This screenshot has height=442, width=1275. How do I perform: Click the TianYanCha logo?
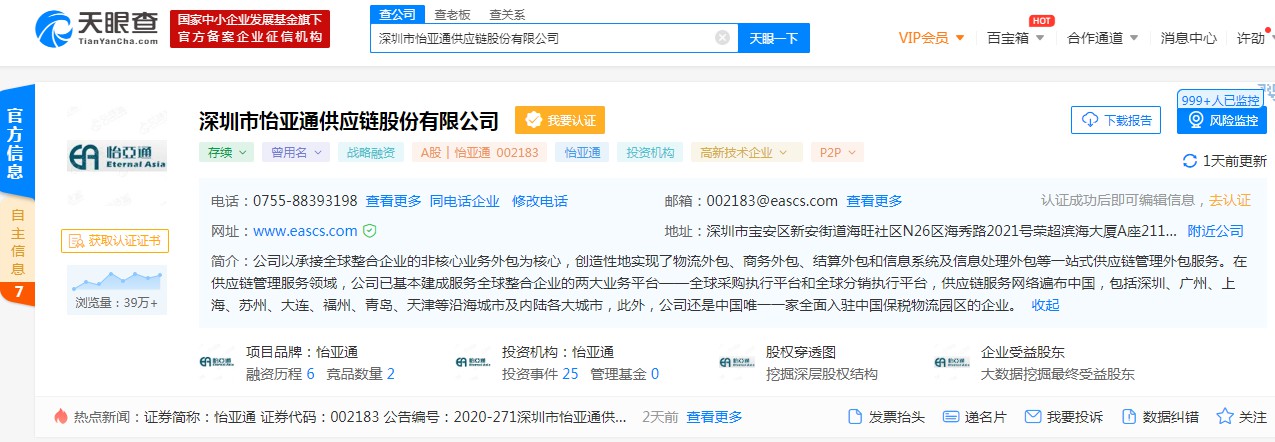pyautogui.click(x=96, y=29)
